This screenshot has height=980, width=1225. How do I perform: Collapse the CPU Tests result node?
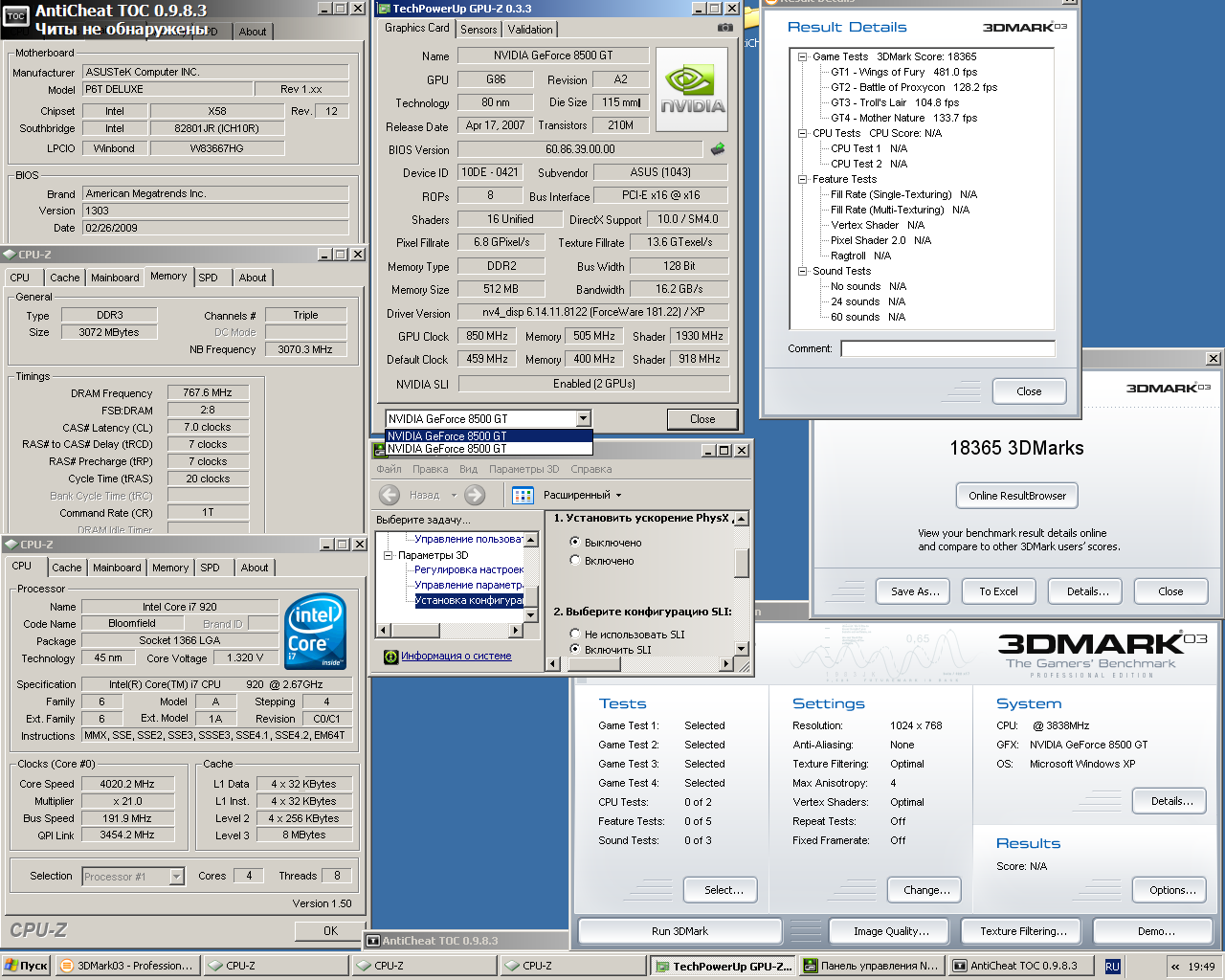pyautogui.click(x=803, y=133)
